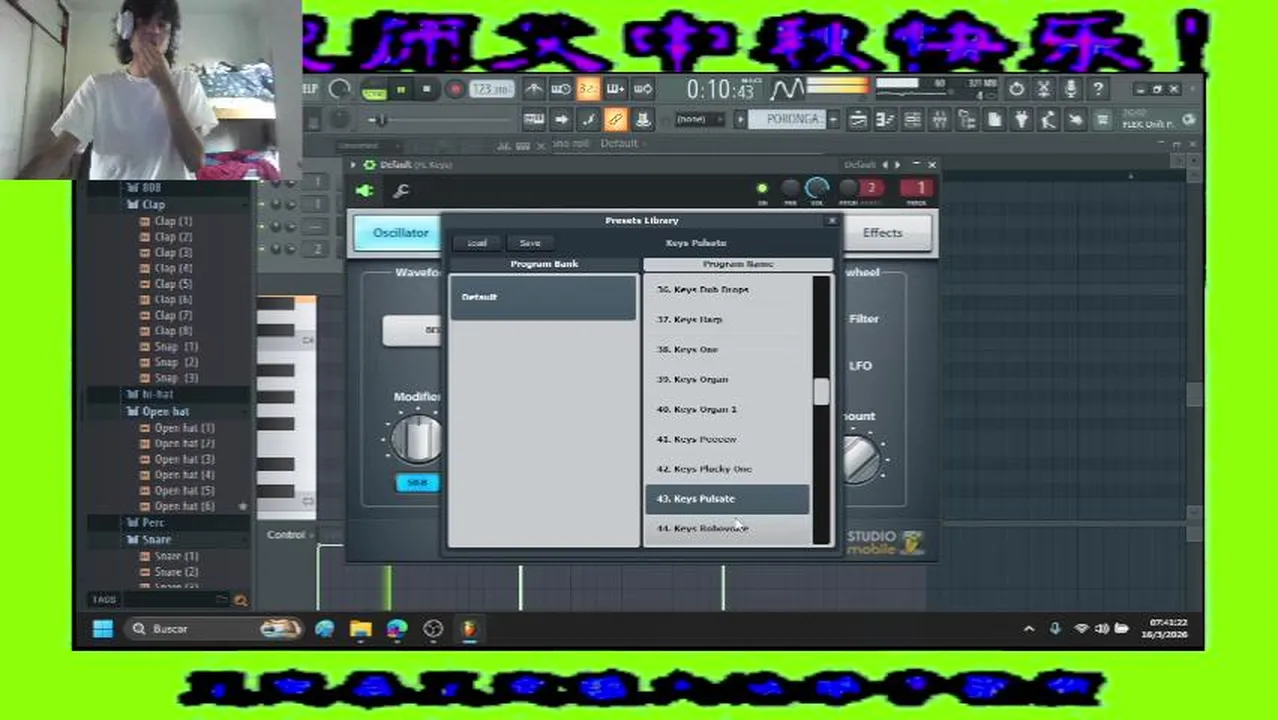This screenshot has width=1278, height=720.
Task: Click the tempo field showing 123
Action: 491,89
